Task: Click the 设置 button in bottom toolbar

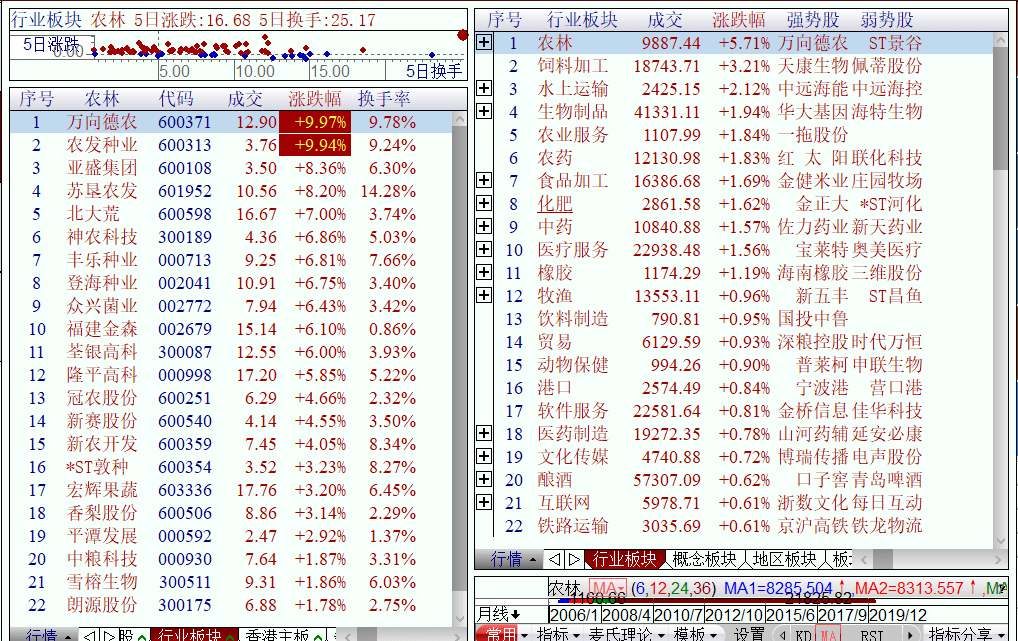Action: [x=749, y=634]
